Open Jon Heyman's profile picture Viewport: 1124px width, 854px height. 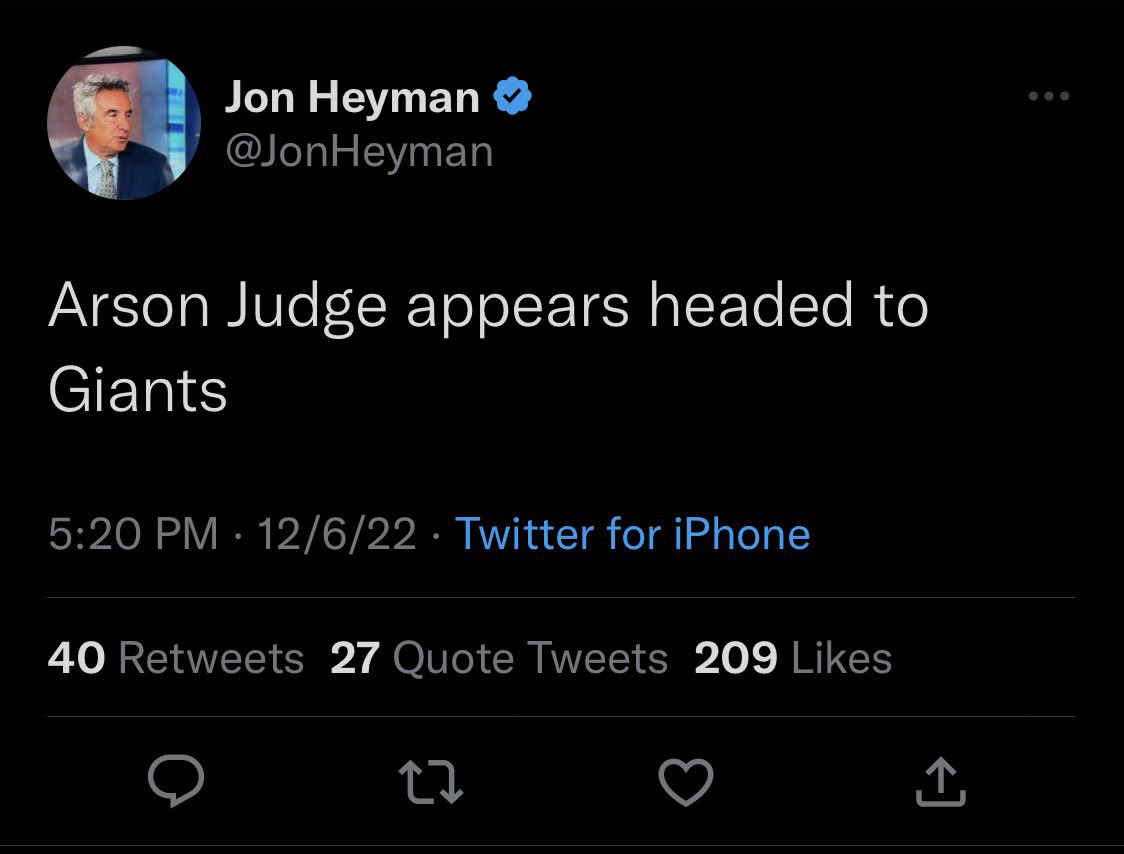pyautogui.click(x=124, y=124)
